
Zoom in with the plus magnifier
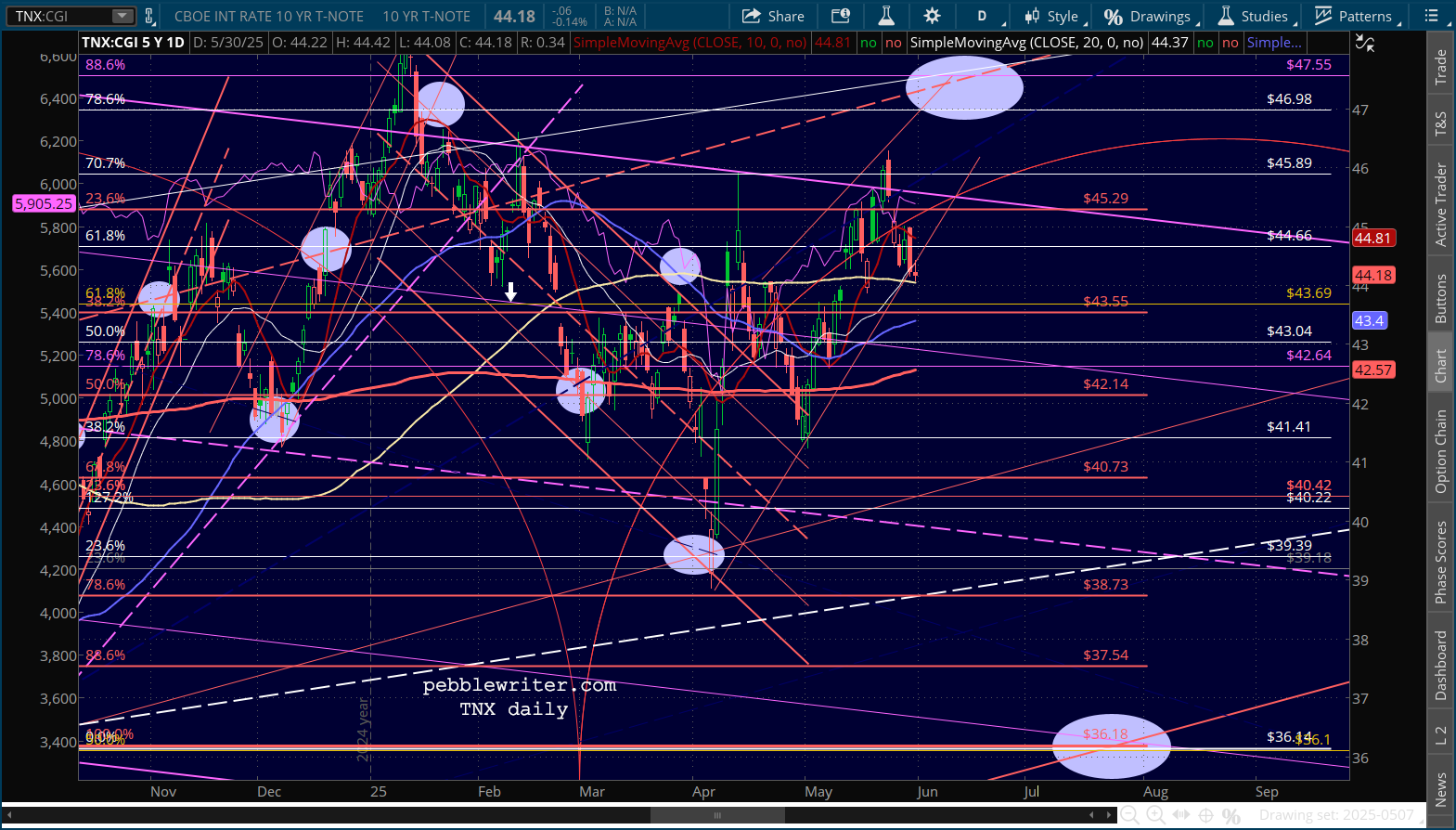click(1155, 815)
